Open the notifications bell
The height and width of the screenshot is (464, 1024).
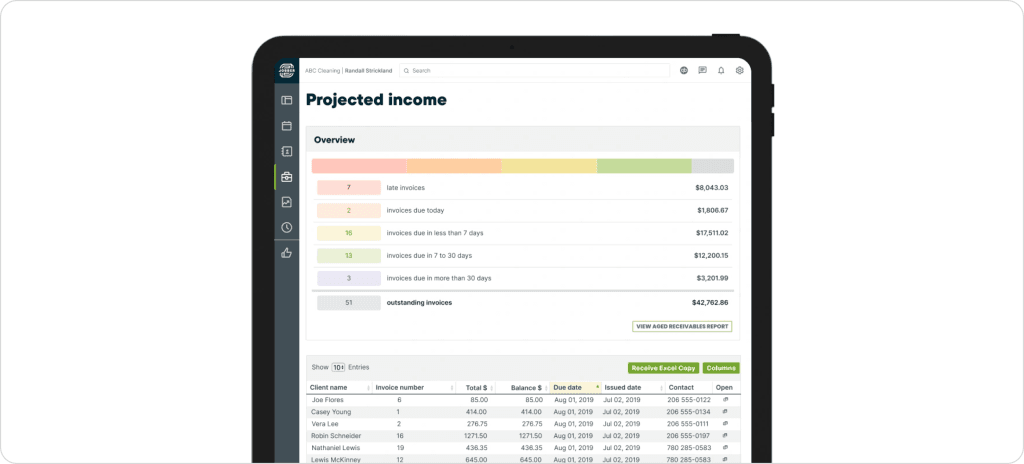[721, 71]
